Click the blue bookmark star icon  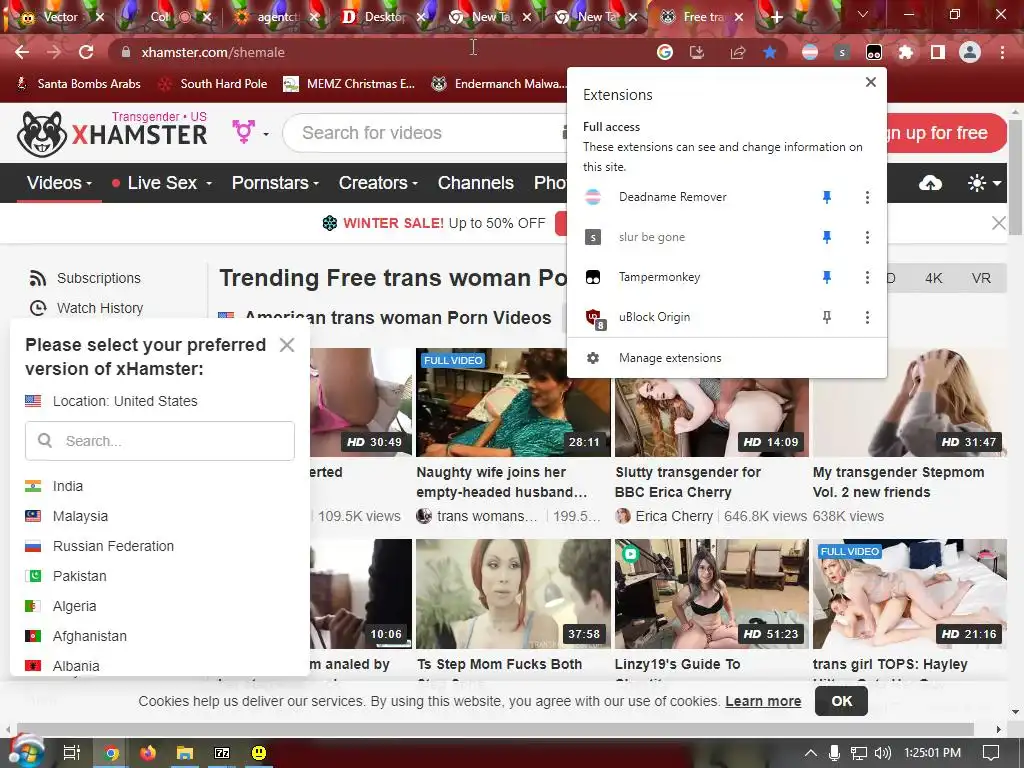coord(770,52)
